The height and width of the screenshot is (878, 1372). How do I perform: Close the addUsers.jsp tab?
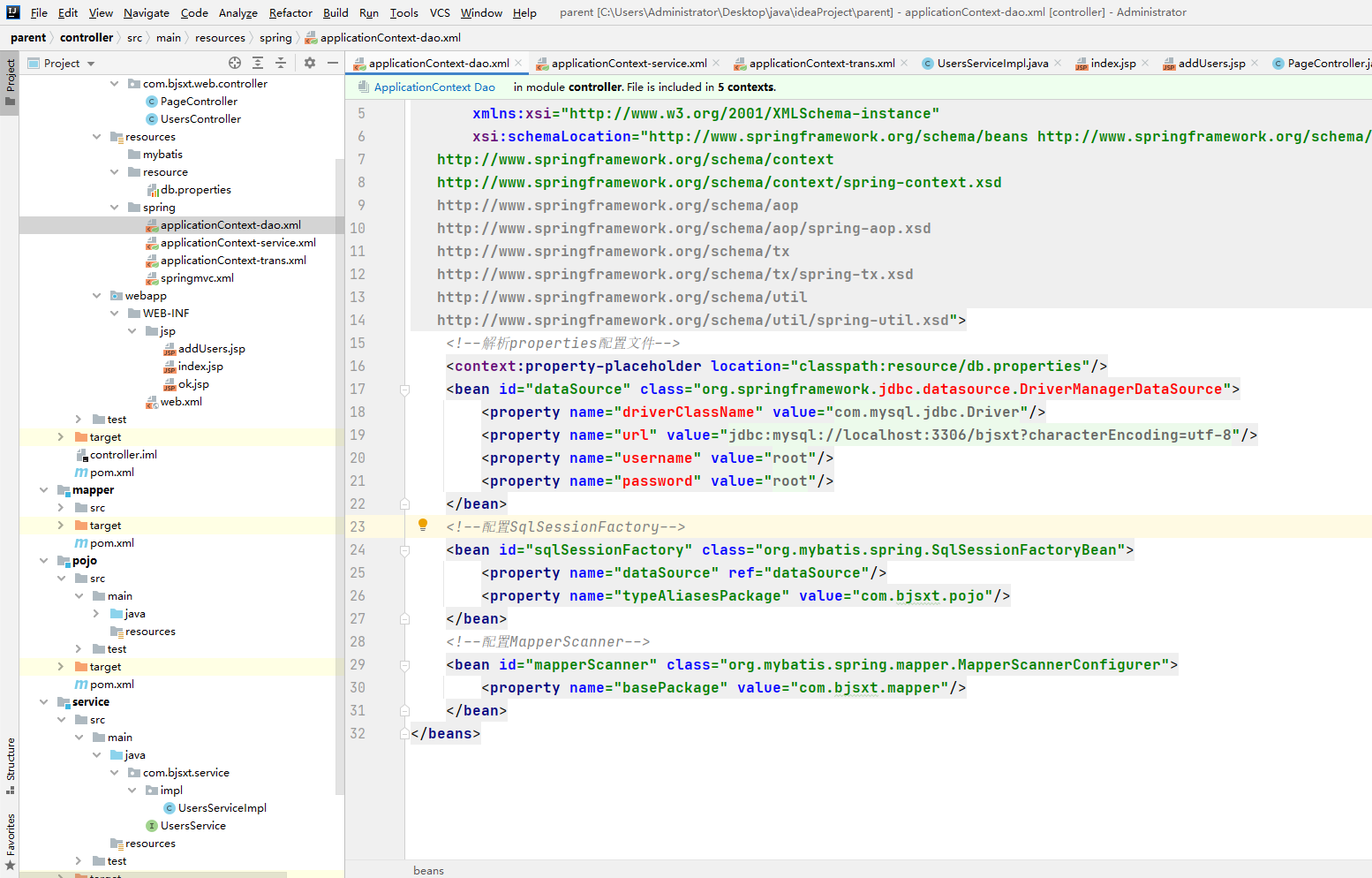point(1255,63)
